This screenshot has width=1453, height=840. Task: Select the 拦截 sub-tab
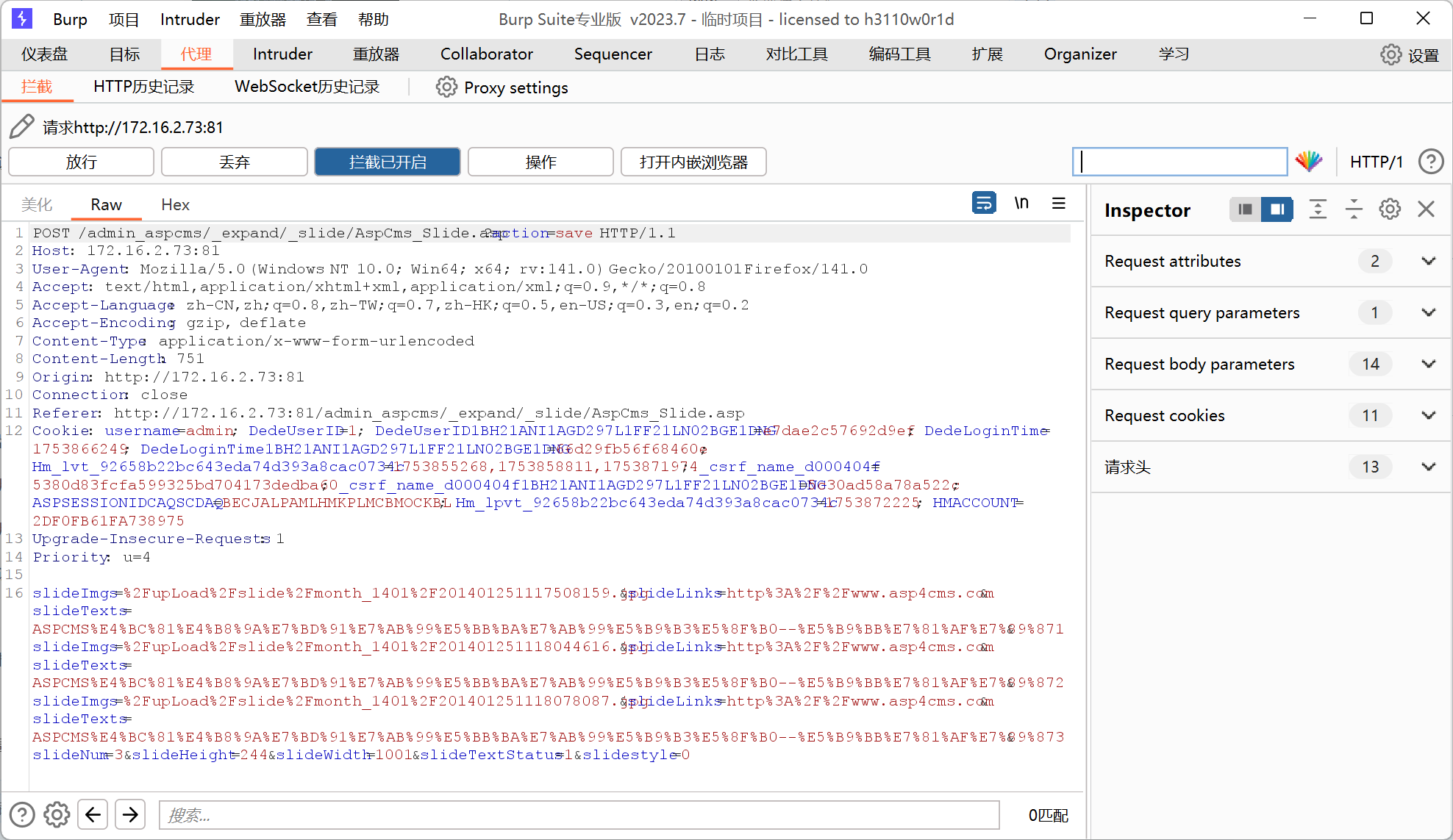tap(37, 87)
